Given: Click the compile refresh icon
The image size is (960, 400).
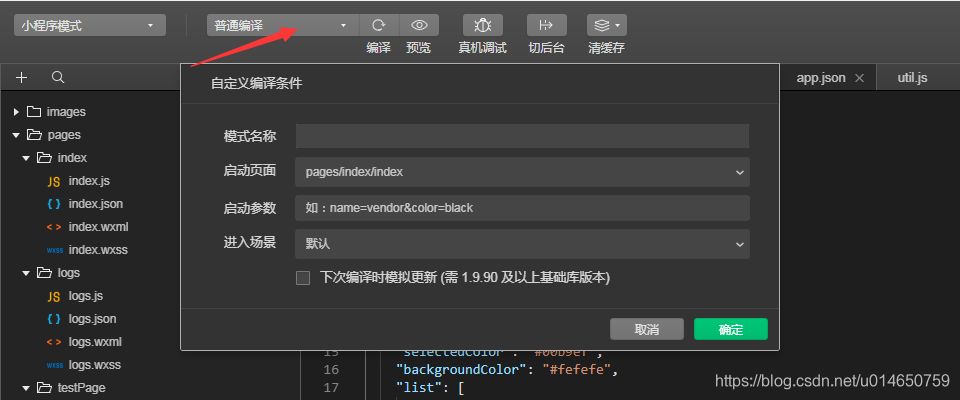Looking at the screenshot, I should (x=379, y=25).
